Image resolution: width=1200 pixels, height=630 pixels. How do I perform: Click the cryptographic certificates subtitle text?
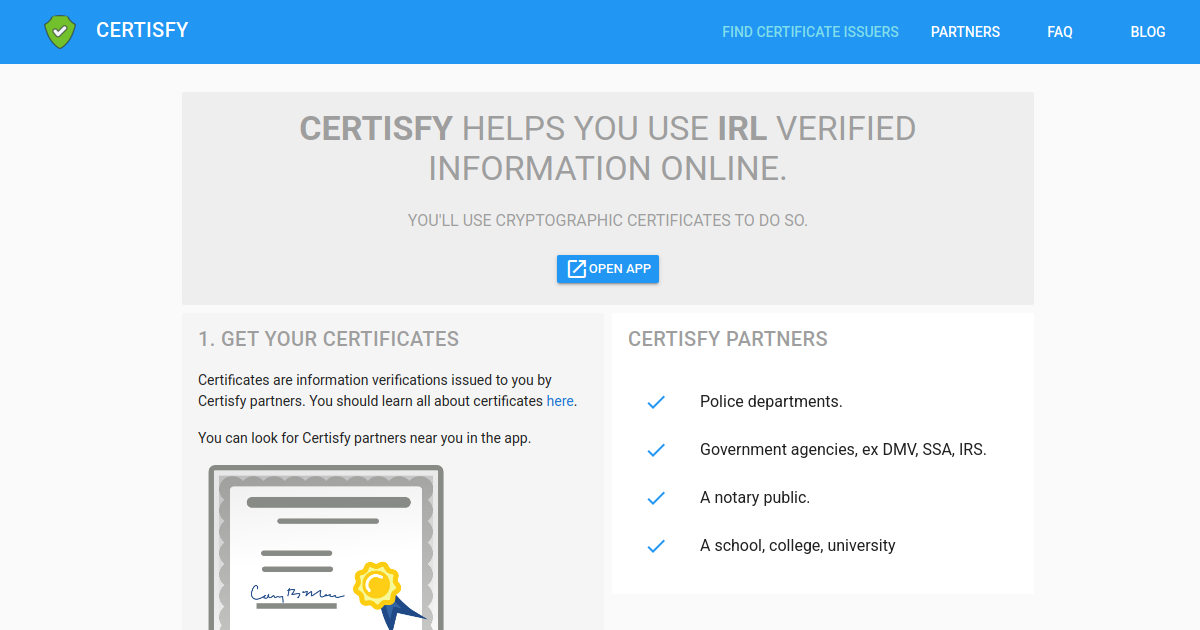click(x=608, y=220)
